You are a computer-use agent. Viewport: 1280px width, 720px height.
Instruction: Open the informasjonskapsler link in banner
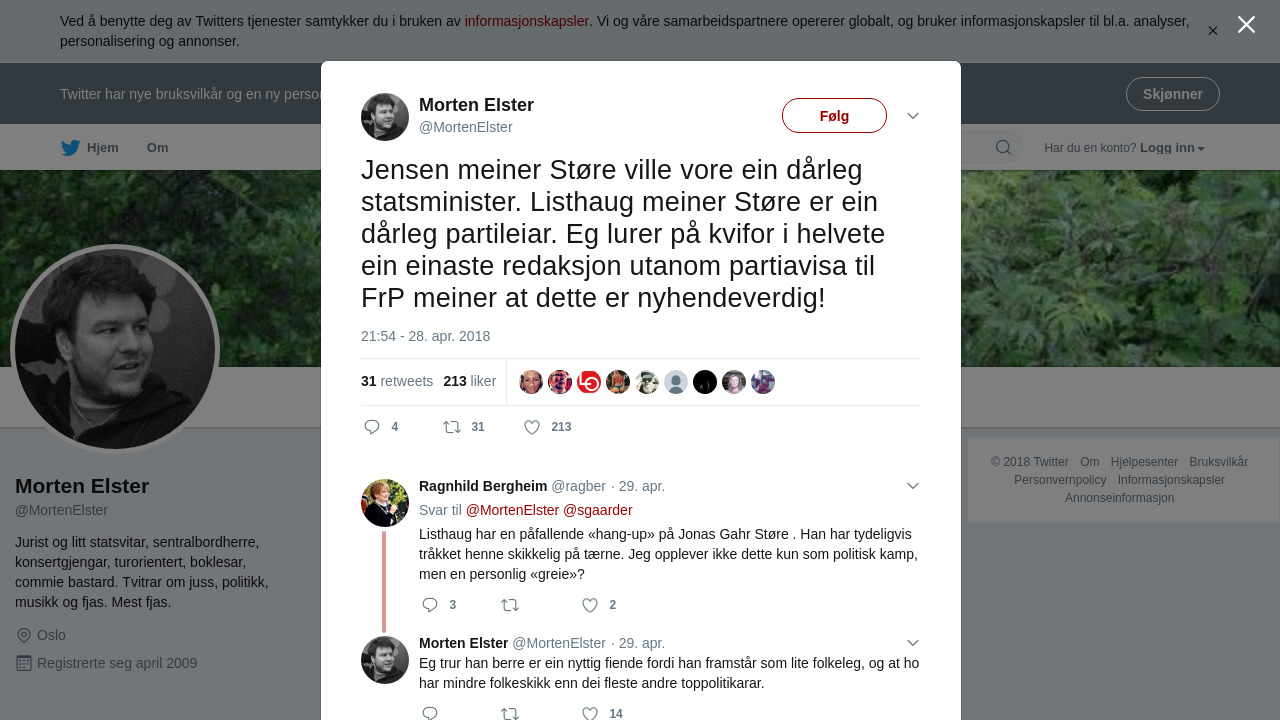[x=527, y=21]
